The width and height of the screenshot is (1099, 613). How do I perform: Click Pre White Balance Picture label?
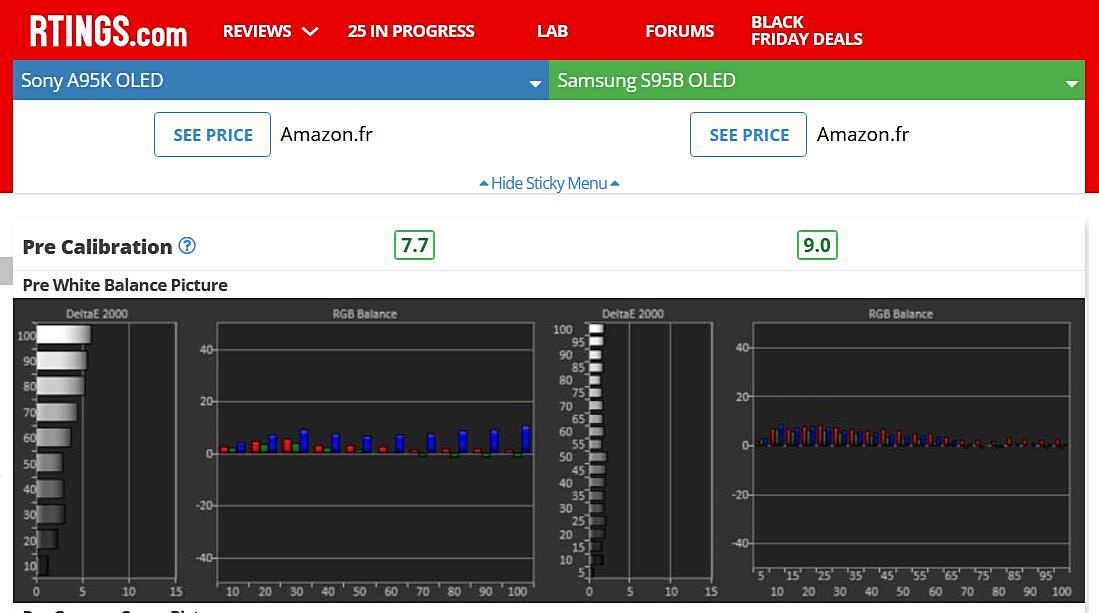pos(125,285)
